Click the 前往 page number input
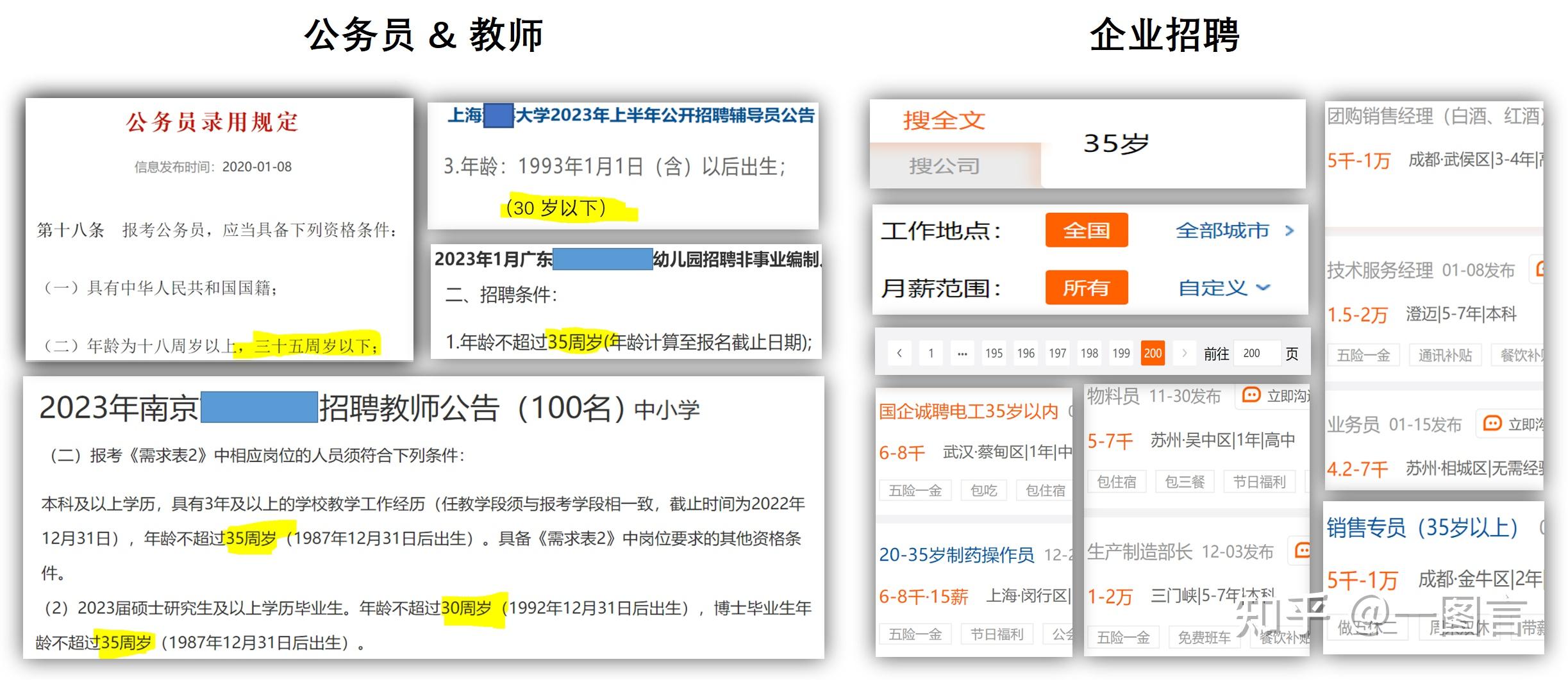This screenshot has height=680, width=1568. pyautogui.click(x=1256, y=353)
